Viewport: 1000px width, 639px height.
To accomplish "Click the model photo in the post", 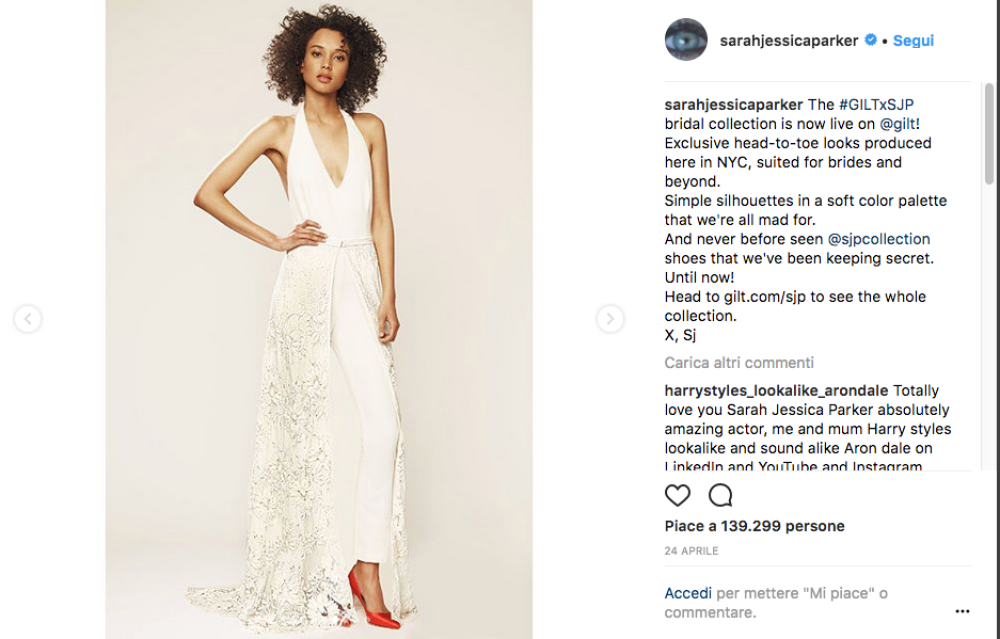I will click(x=319, y=319).
